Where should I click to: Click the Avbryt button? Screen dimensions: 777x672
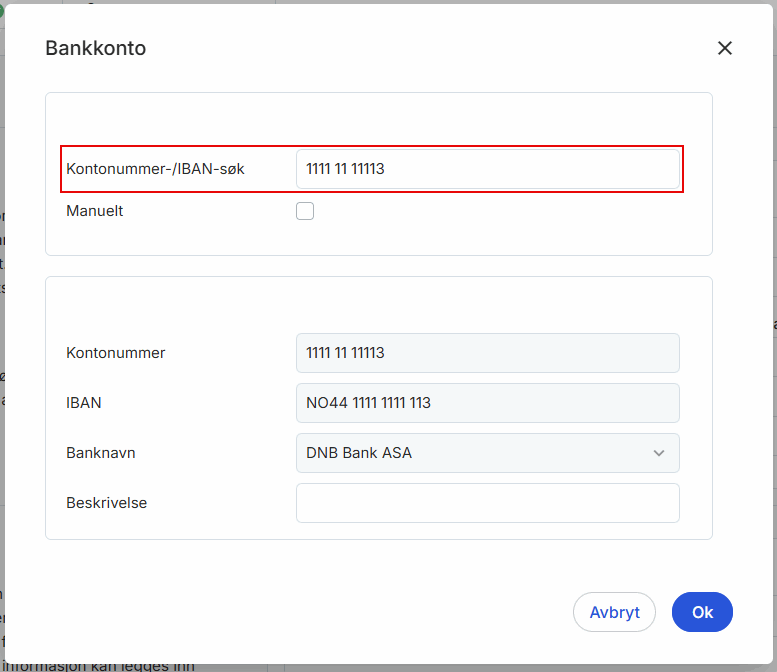tap(614, 612)
